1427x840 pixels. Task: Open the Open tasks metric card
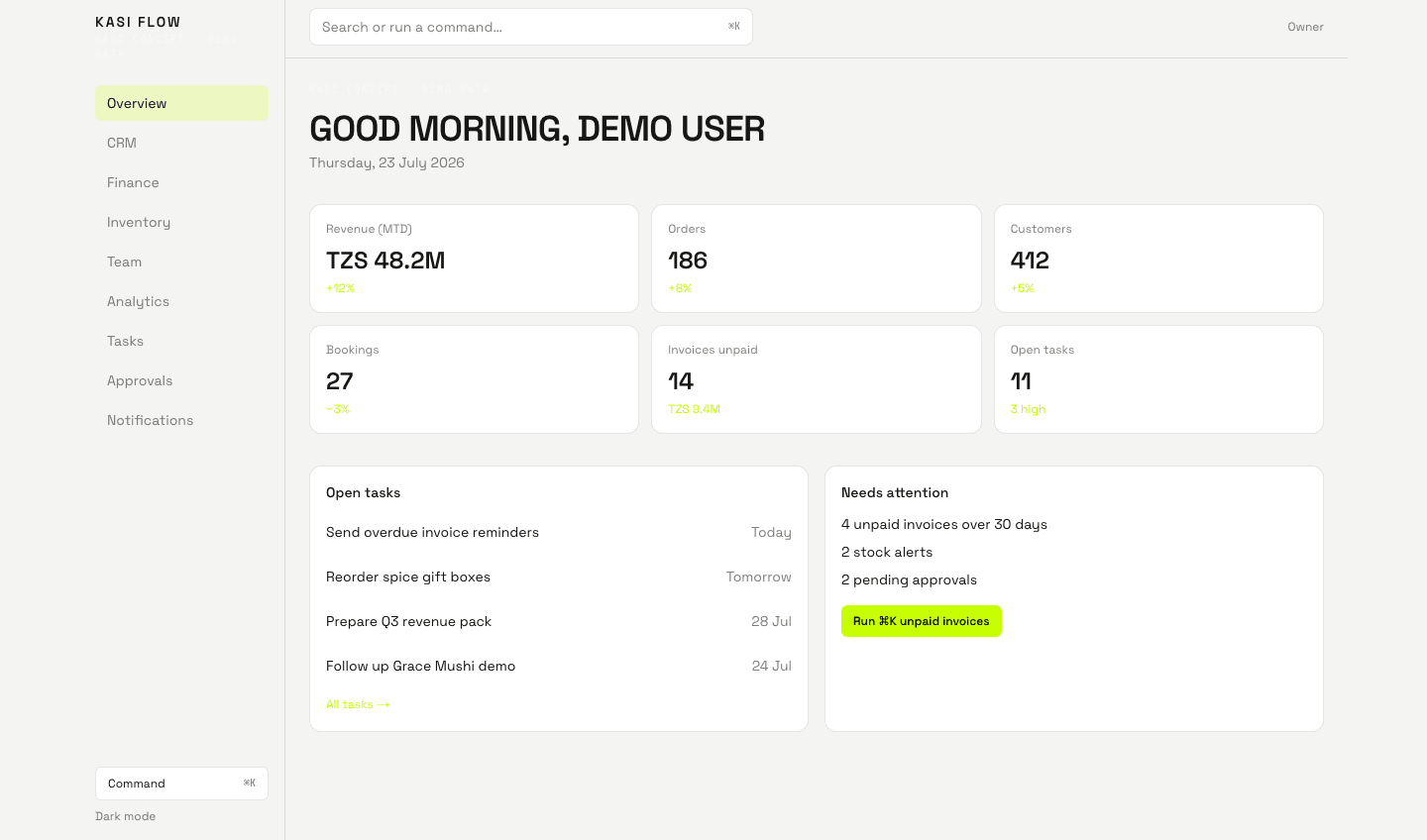(1158, 379)
